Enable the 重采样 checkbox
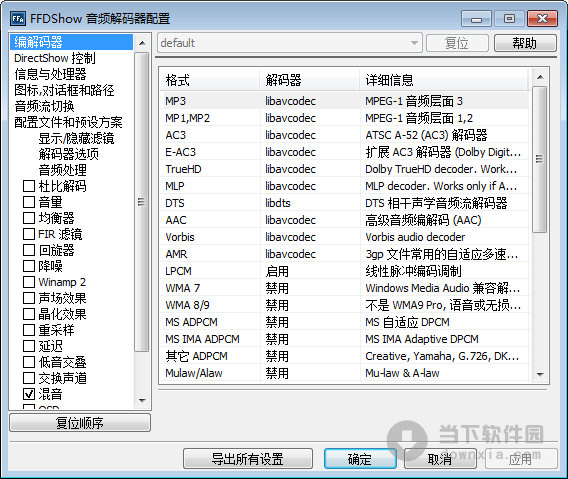Image resolution: width=568 pixels, height=479 pixels. (x=29, y=330)
